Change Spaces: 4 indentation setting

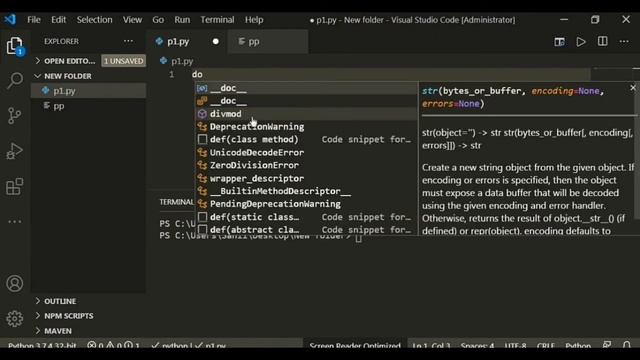[x=477, y=346]
